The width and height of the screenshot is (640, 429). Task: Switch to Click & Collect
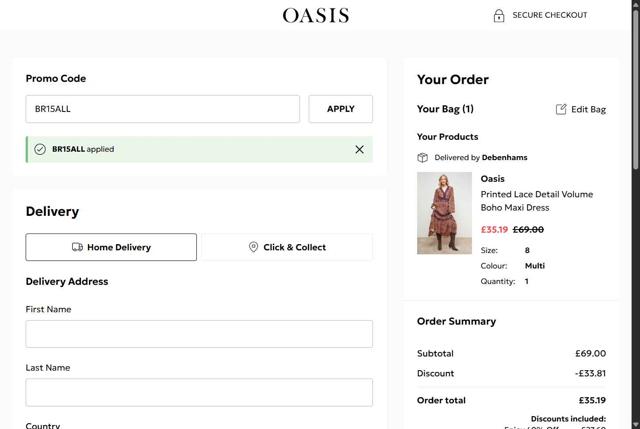tap(286, 247)
